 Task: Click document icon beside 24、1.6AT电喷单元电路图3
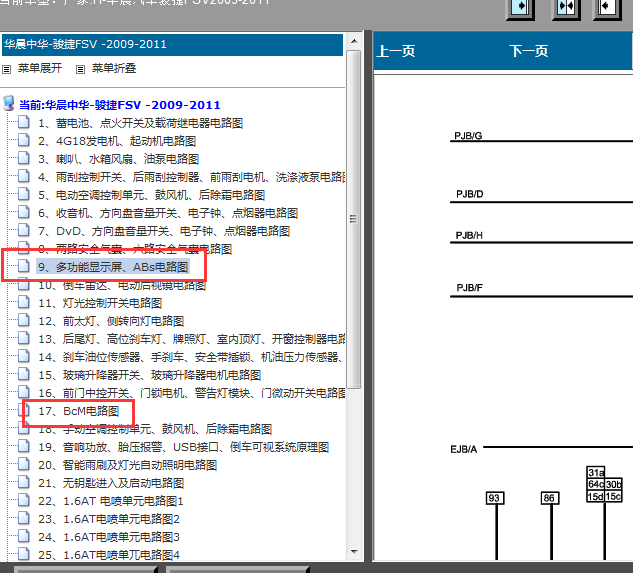click(x=24, y=535)
